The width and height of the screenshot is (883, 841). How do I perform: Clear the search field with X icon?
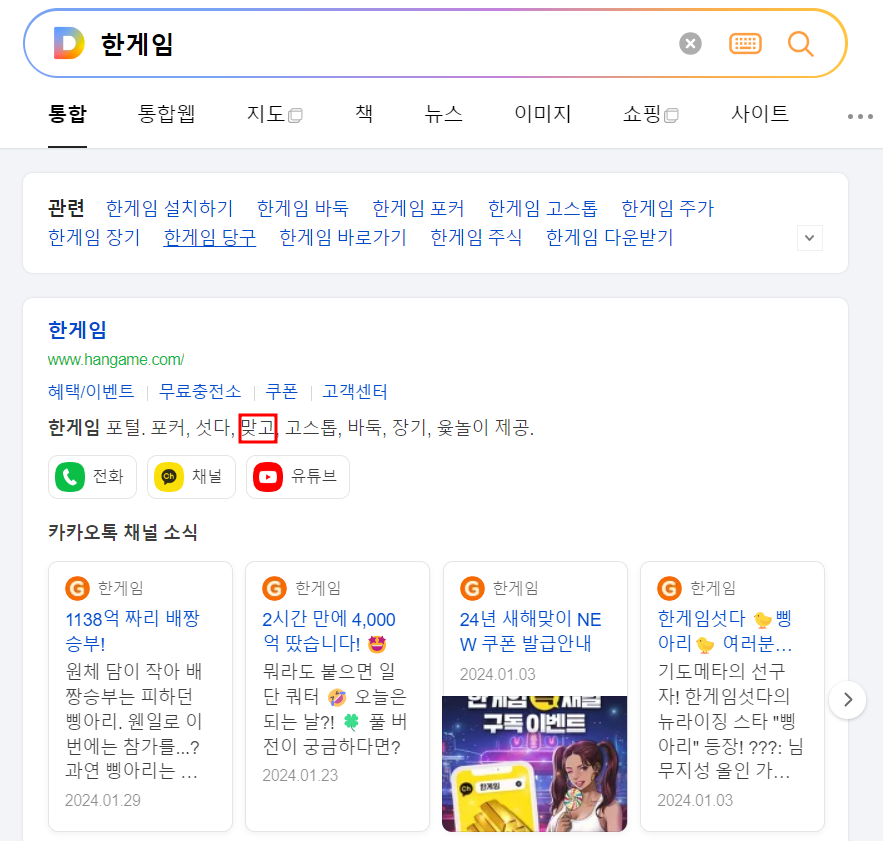(690, 43)
